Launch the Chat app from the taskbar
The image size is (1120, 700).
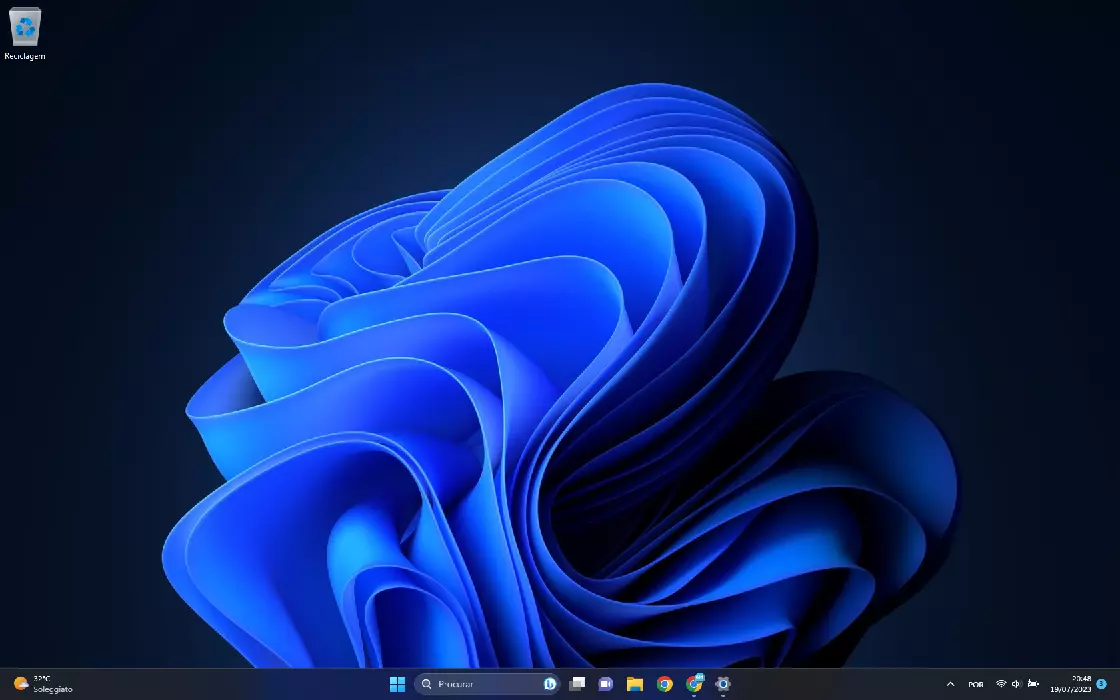point(605,684)
